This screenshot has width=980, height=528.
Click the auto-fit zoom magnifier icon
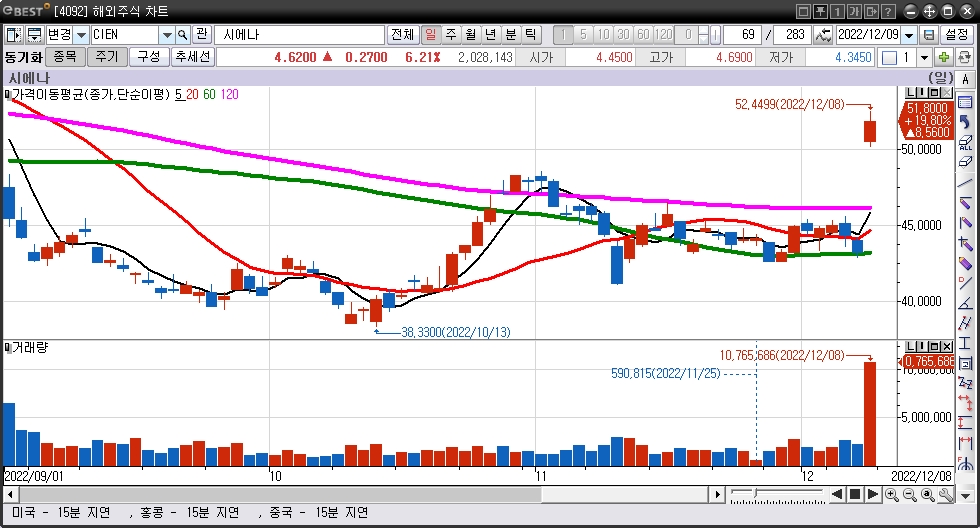(928, 495)
